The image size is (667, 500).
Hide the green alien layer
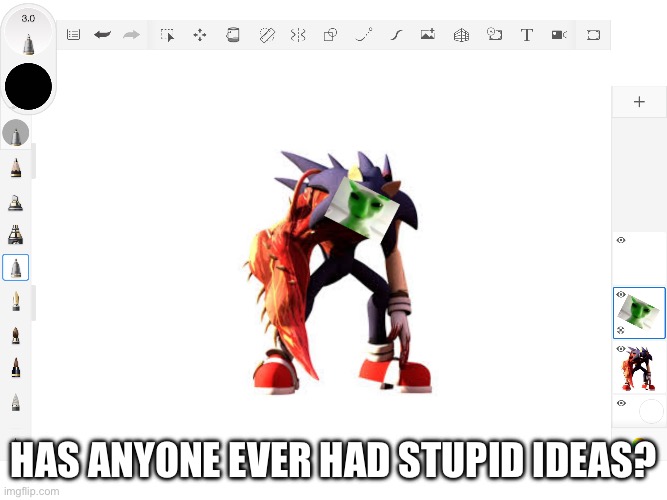(x=621, y=294)
